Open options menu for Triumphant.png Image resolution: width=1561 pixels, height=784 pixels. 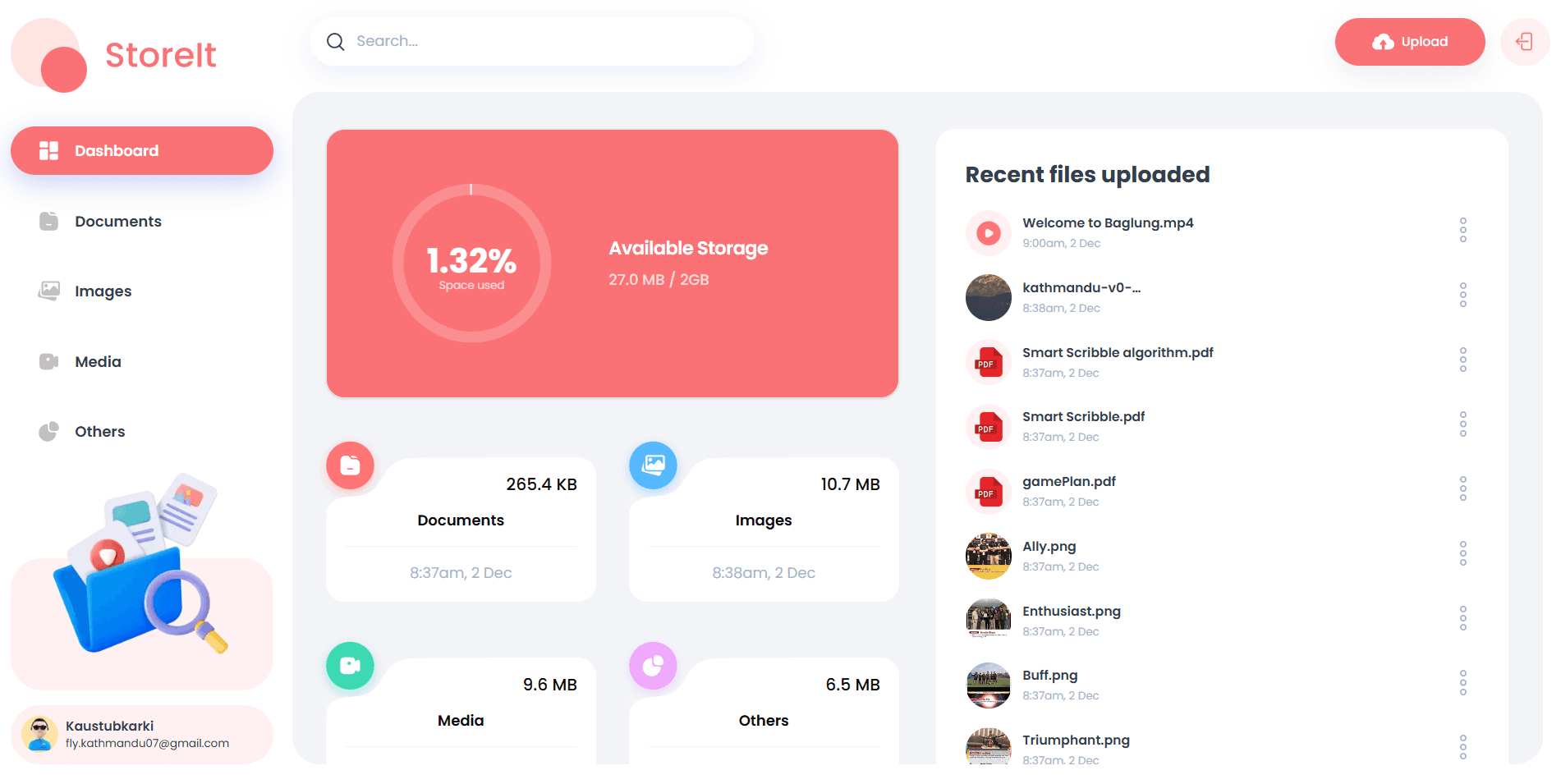coord(1464,748)
